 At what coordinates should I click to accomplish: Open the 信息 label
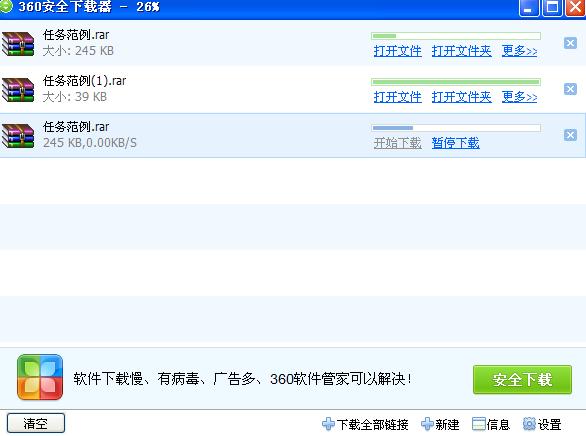point(498,424)
